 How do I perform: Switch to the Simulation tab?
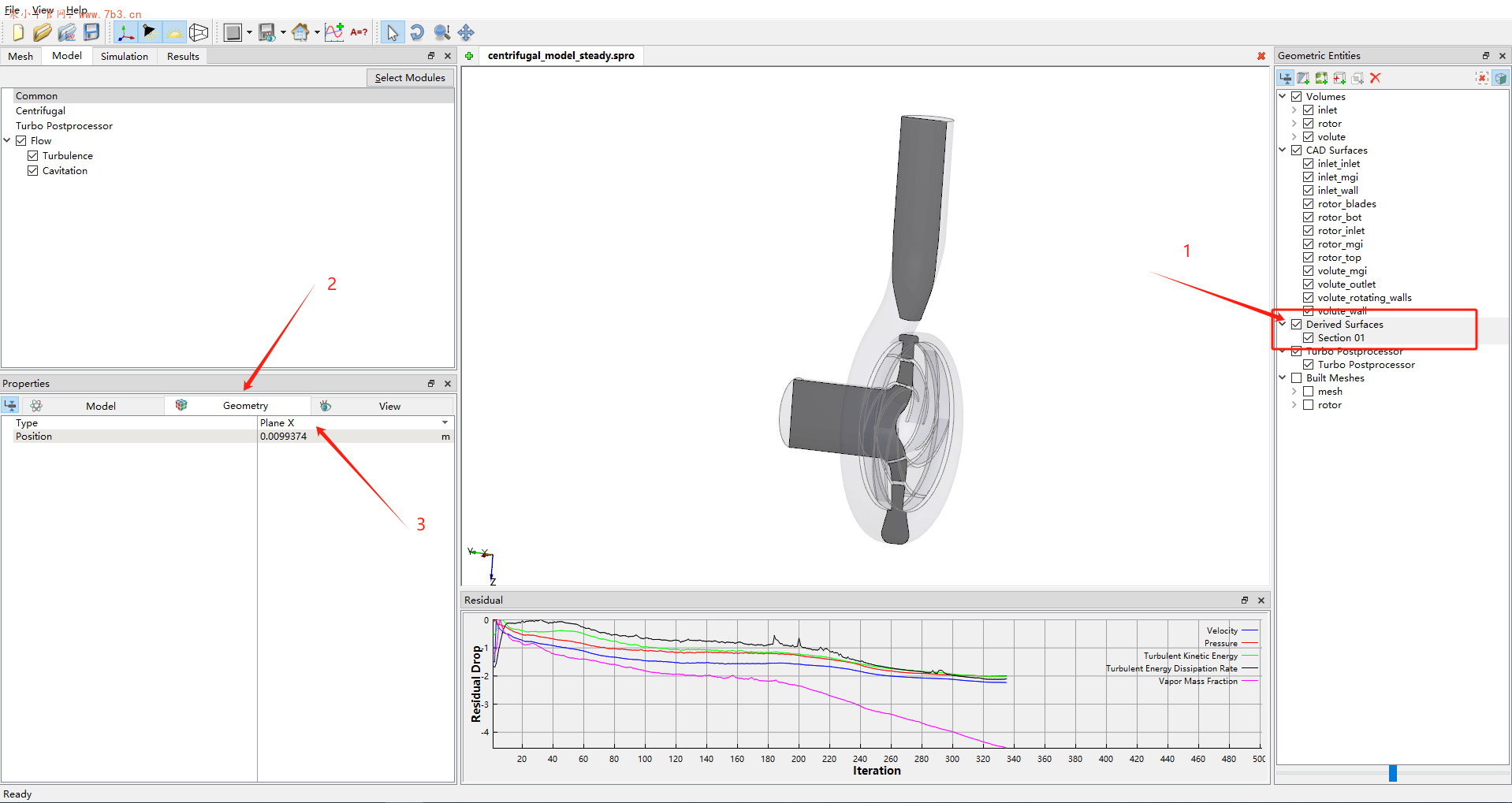pos(124,56)
